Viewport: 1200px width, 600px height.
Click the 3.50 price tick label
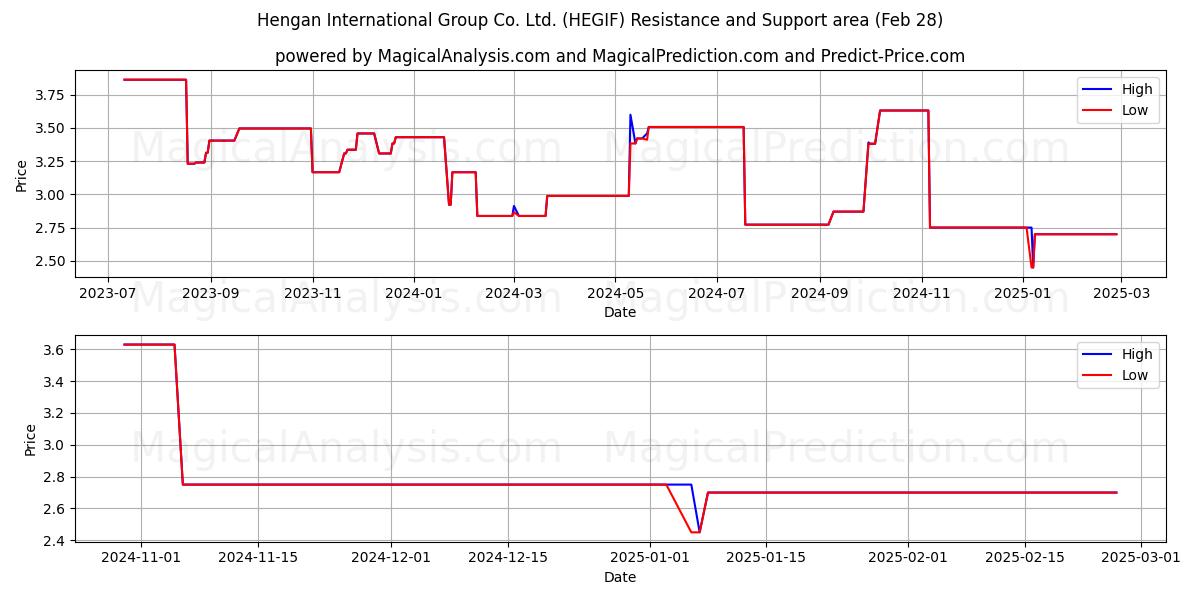(51, 128)
